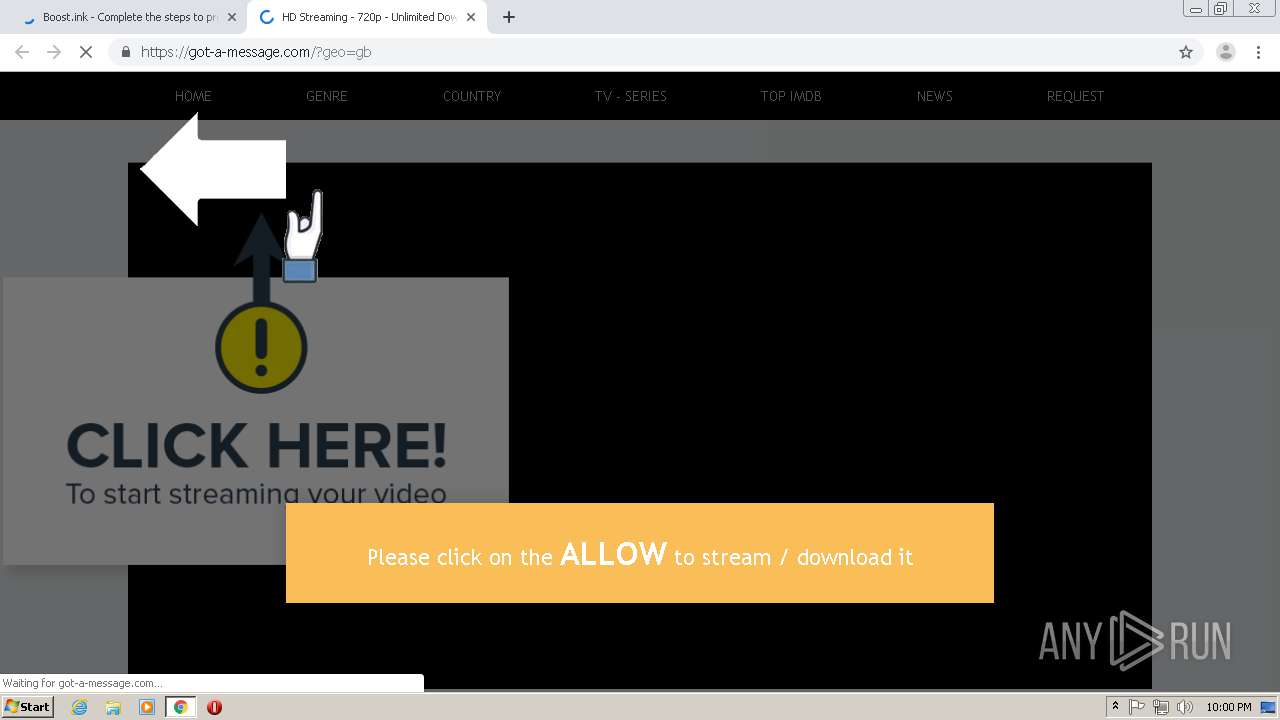Restore down the Chrome window
This screenshot has height=720, width=1280.
pos(1221,9)
